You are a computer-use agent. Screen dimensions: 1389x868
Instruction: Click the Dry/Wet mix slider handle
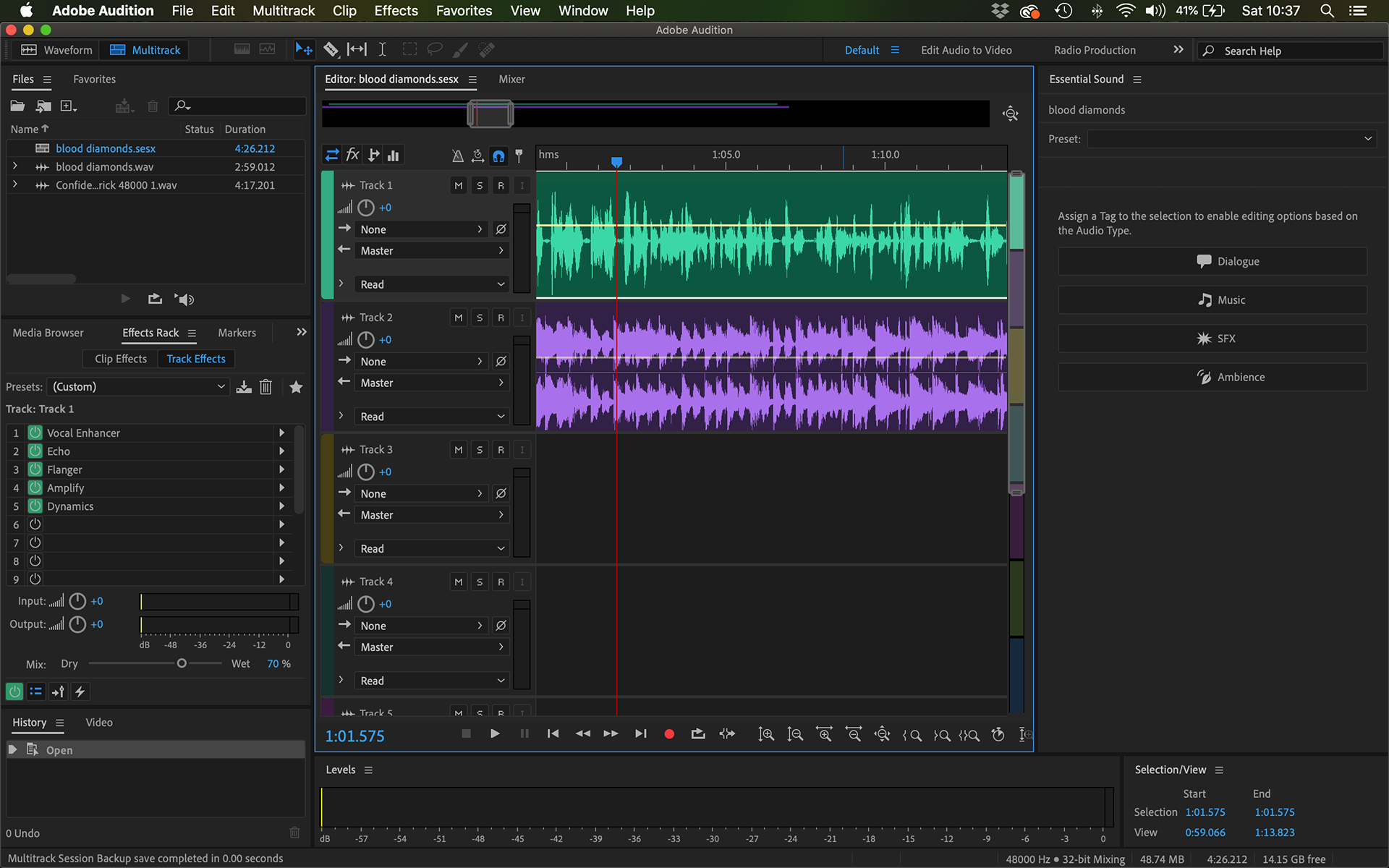[x=182, y=663]
